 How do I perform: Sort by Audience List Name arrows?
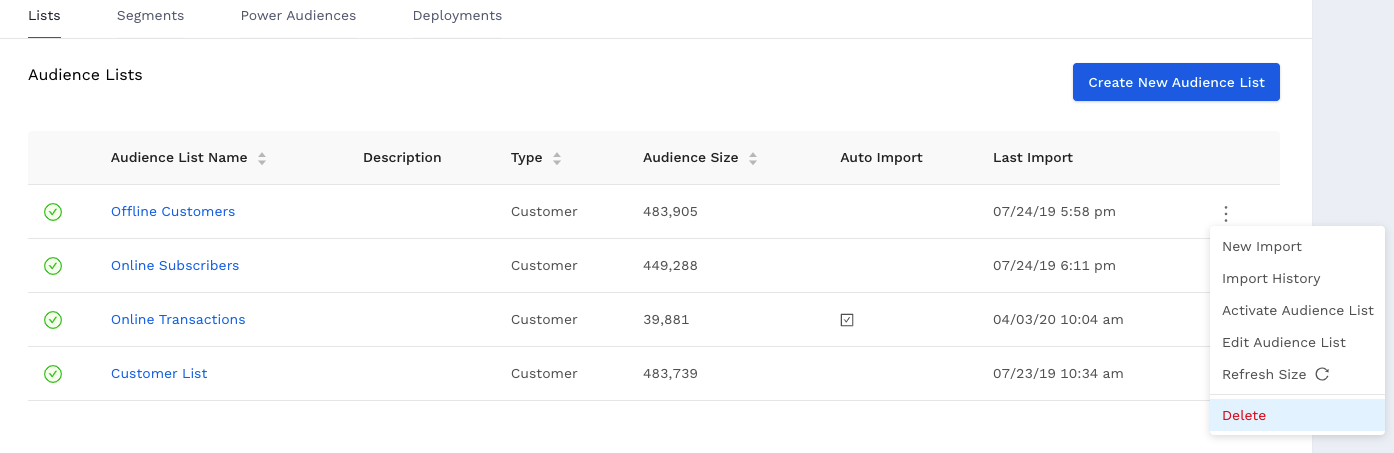262,158
